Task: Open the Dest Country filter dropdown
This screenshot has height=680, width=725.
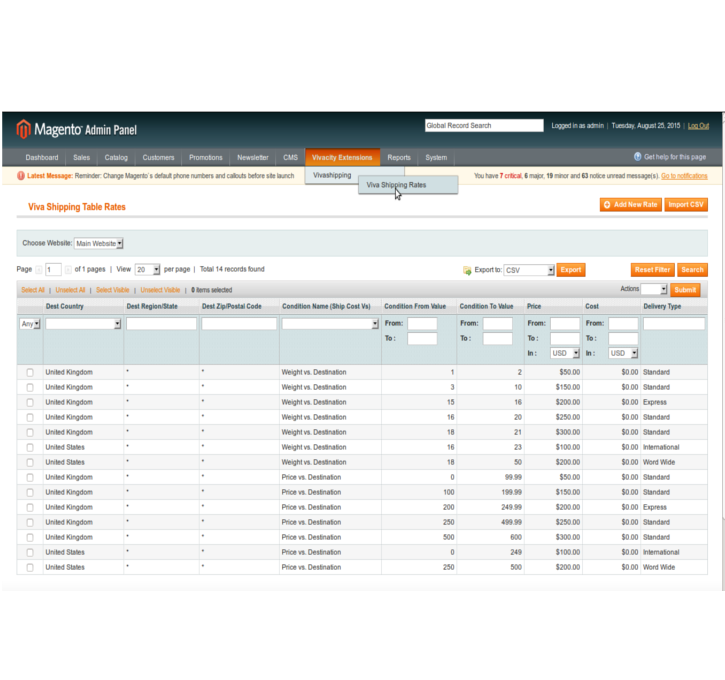Action: [x=83, y=324]
